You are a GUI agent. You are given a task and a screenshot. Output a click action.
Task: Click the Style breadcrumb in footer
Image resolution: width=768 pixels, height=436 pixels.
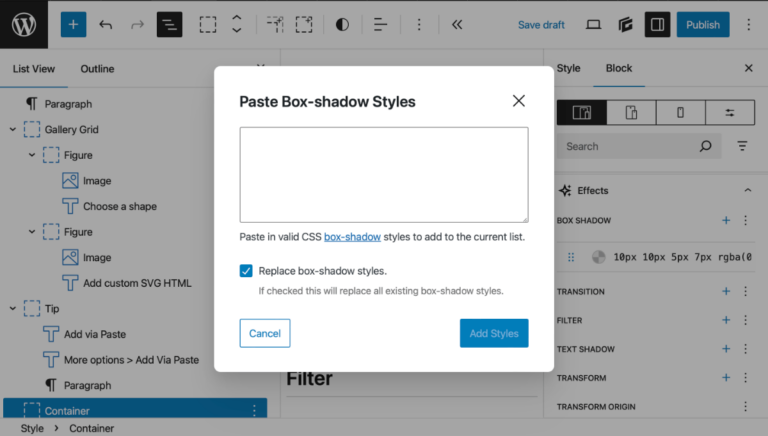pos(32,428)
